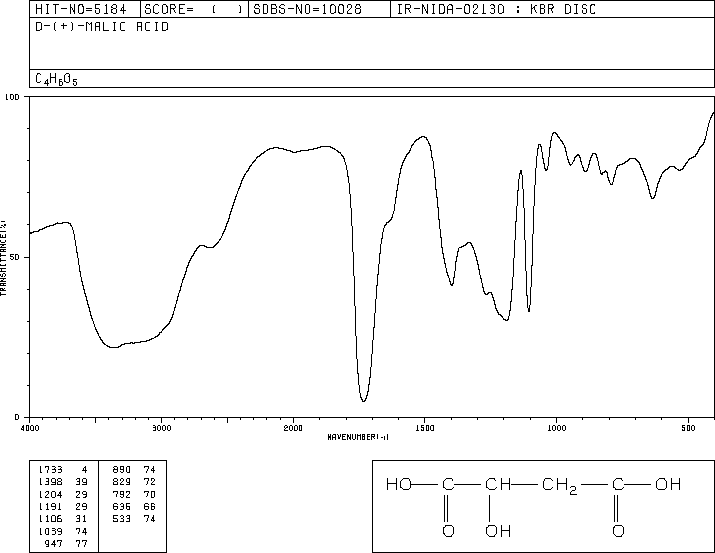Click the OH at the structure's right end
715x553 pixels.
[668, 484]
